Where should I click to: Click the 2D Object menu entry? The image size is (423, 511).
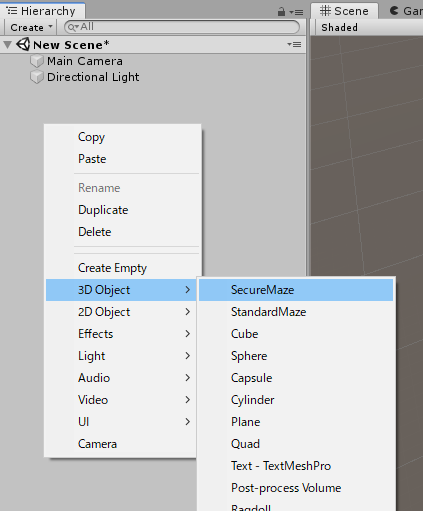pyautogui.click(x=121, y=312)
